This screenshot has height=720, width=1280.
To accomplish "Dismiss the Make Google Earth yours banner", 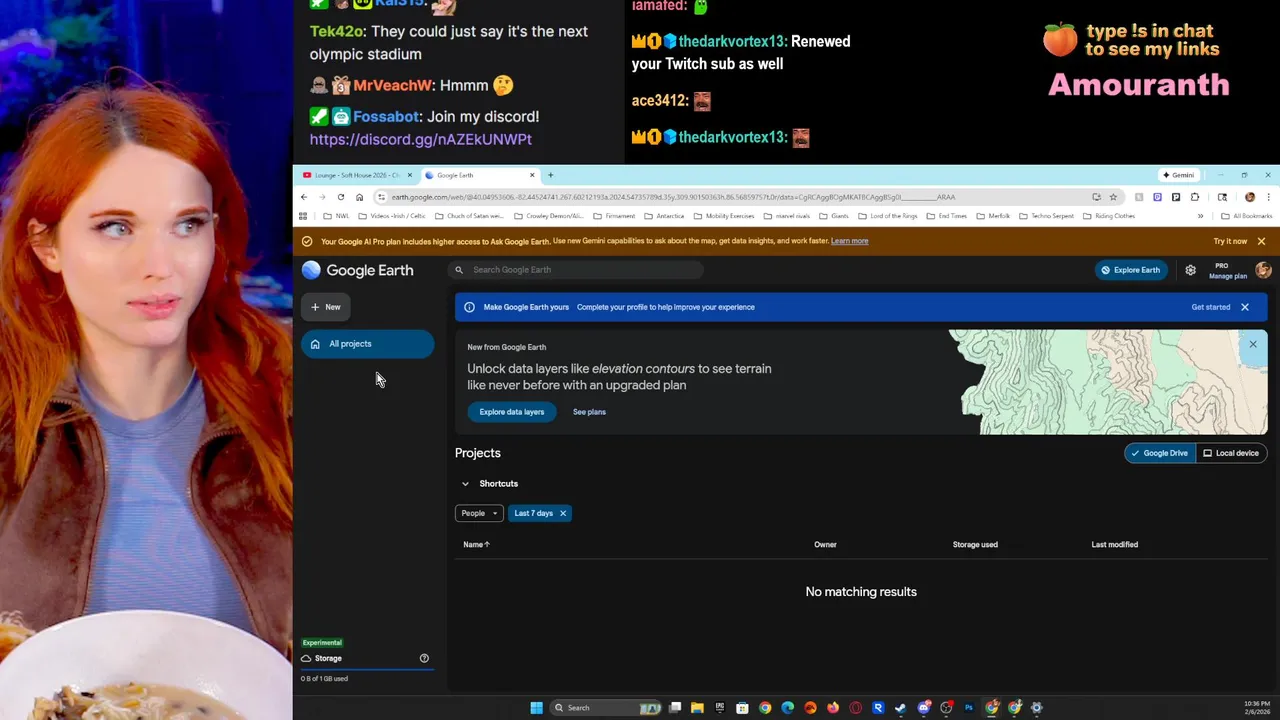I will [1245, 307].
